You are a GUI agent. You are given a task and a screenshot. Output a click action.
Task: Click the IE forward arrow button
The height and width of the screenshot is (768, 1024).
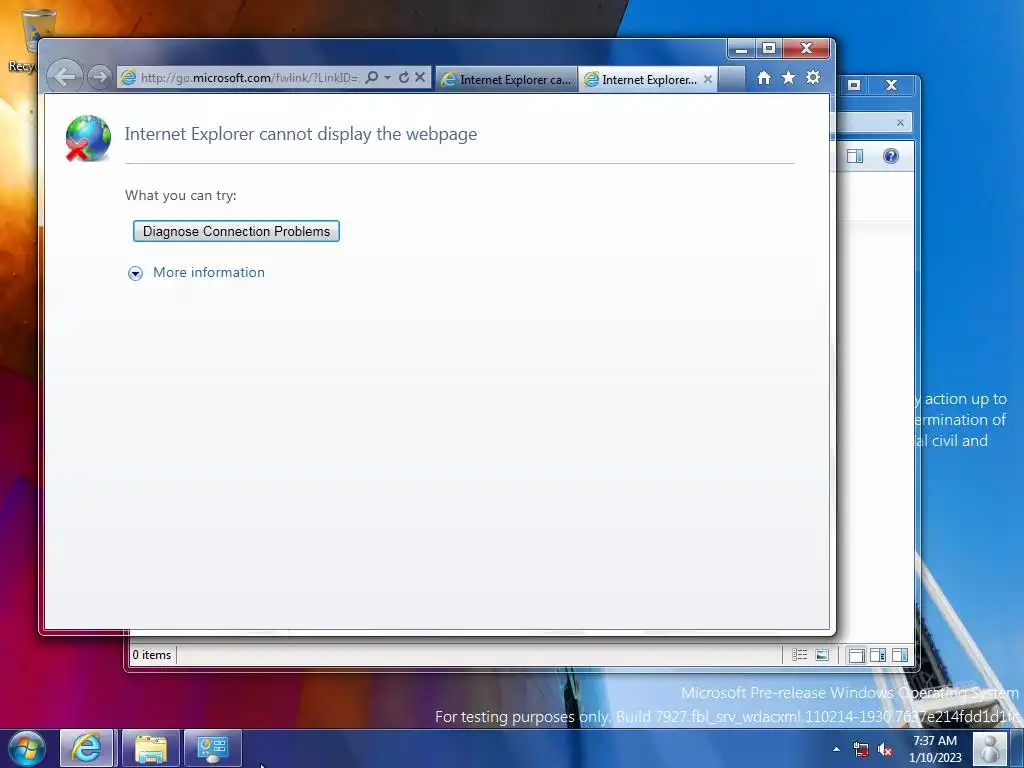tap(99, 77)
